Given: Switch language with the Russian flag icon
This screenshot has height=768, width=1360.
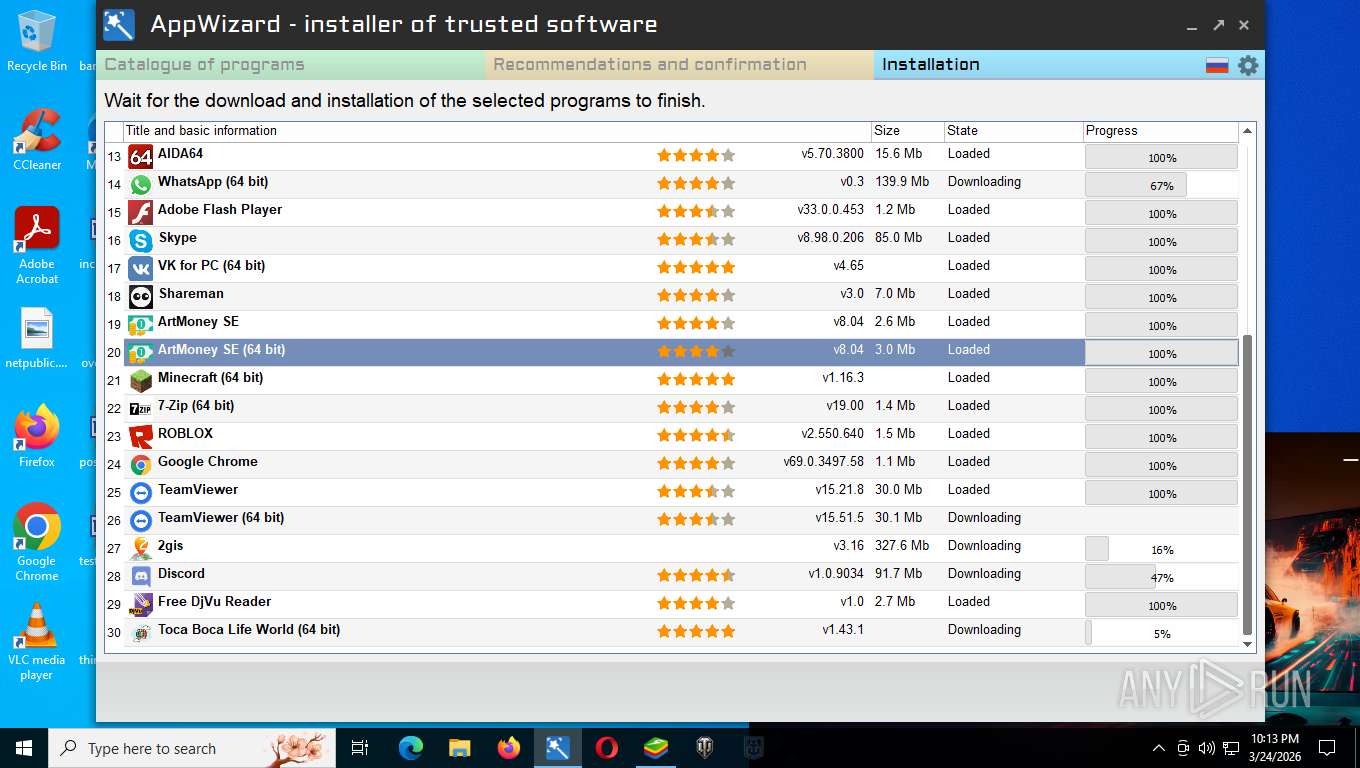Looking at the screenshot, I should pos(1217,66).
